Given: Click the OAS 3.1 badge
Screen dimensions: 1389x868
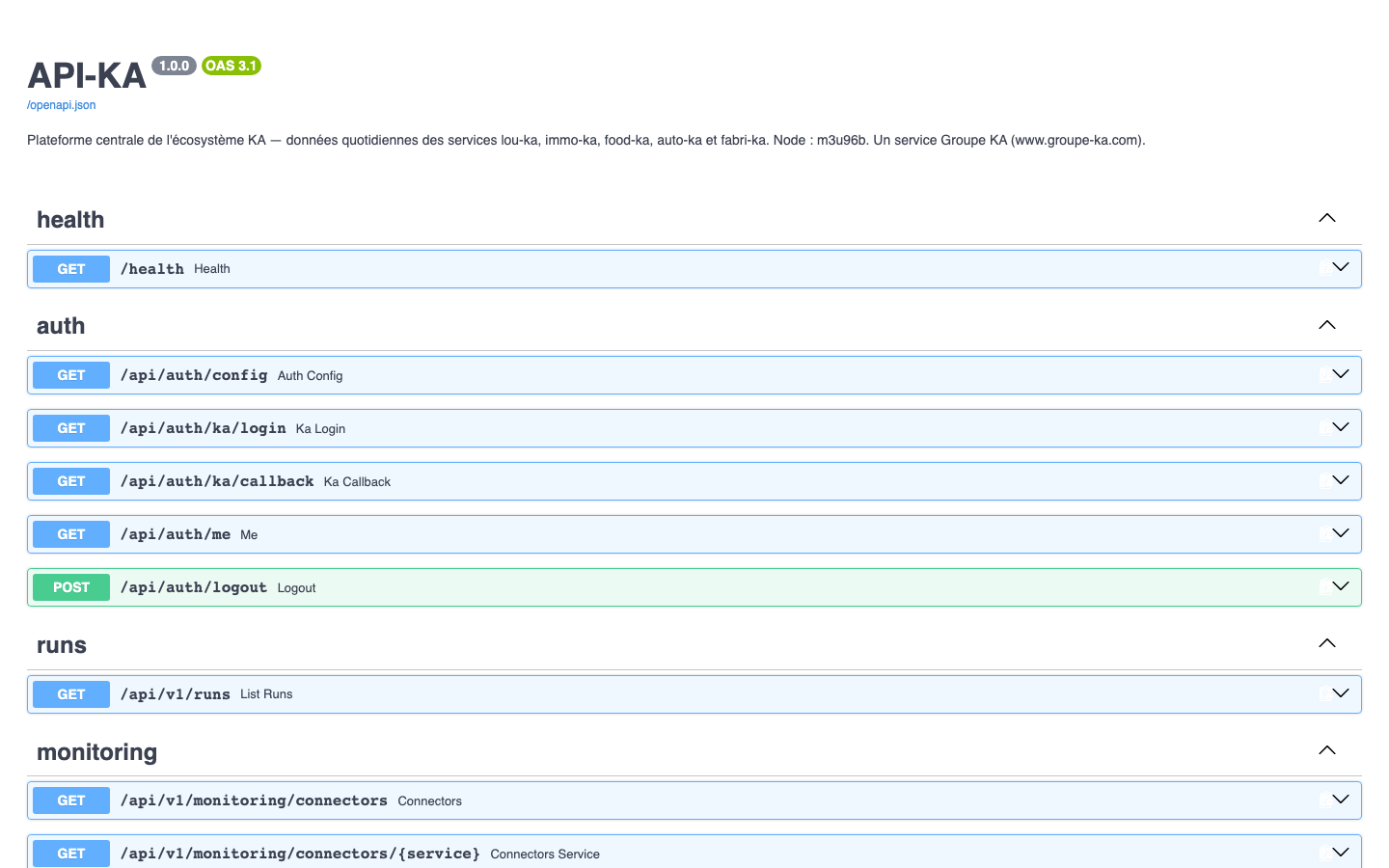Looking at the screenshot, I should tap(231, 66).
